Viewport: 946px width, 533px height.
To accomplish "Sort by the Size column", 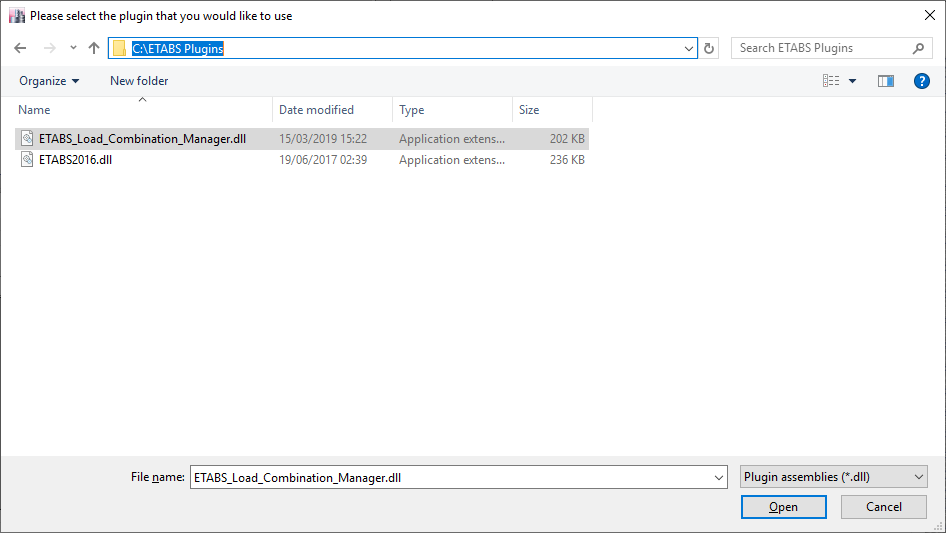I will coord(552,110).
